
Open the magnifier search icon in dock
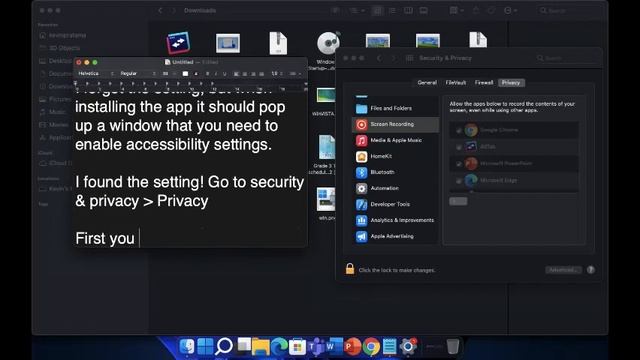click(224, 347)
